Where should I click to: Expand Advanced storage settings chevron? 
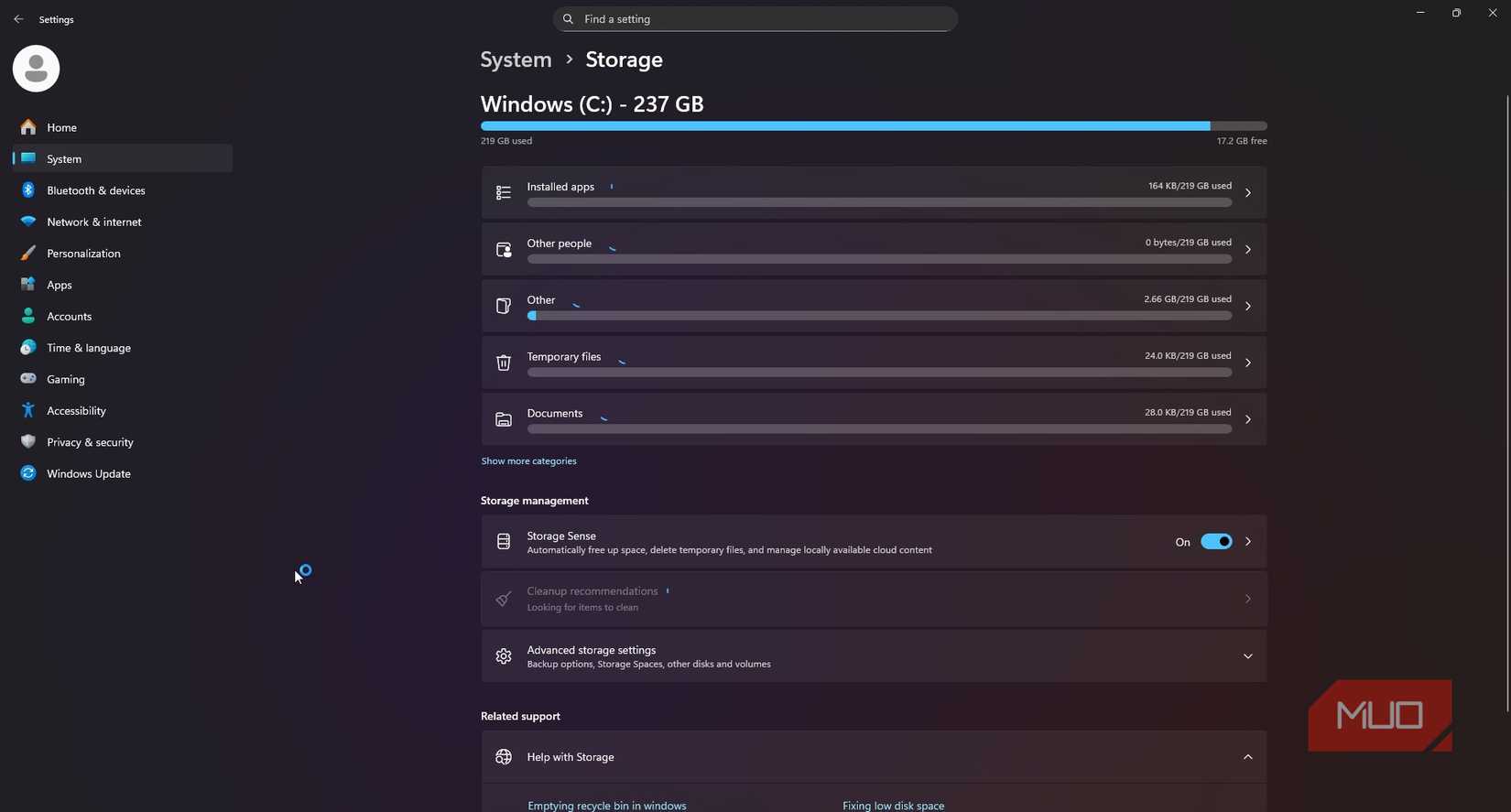coord(1247,656)
